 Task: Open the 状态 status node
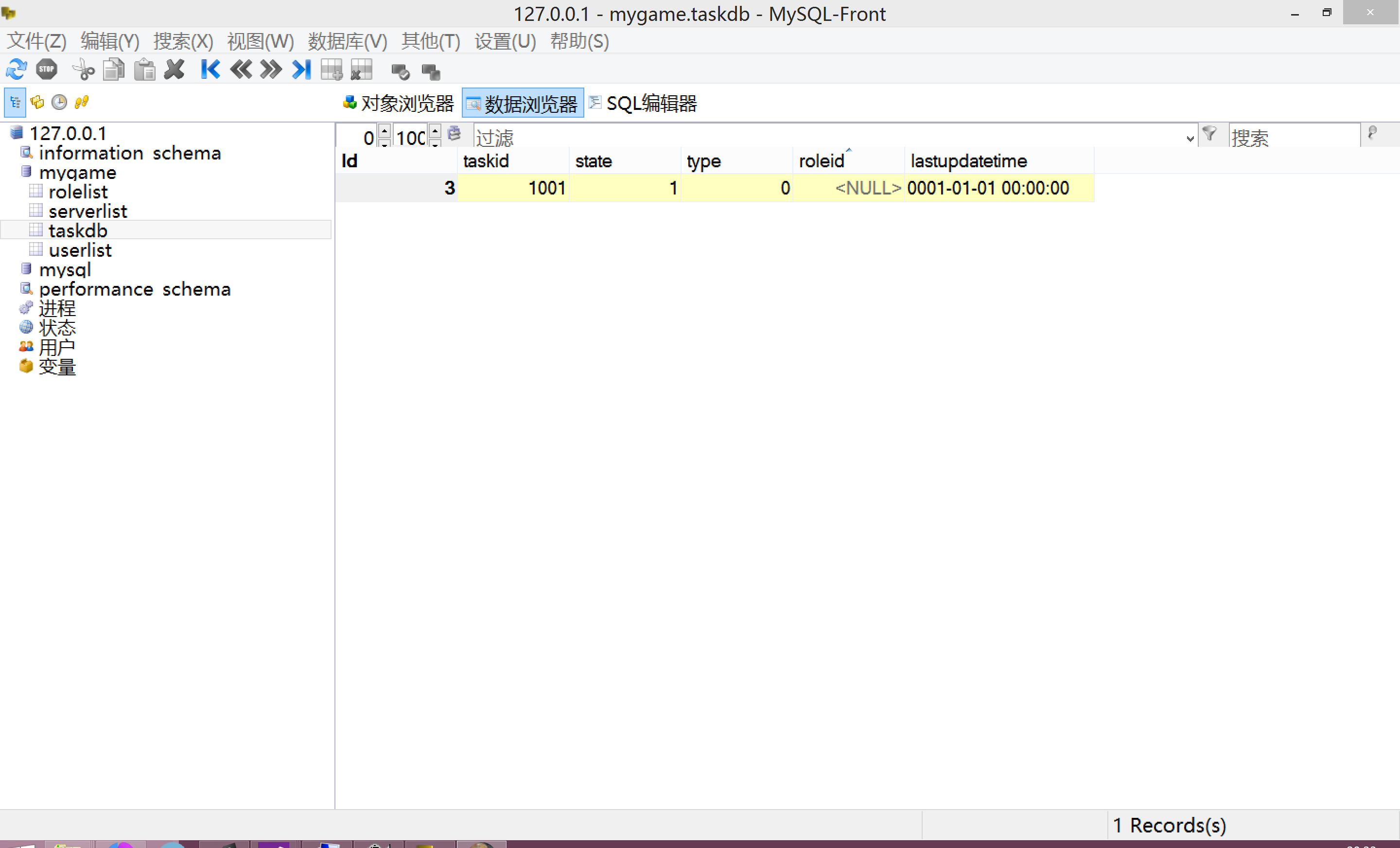[x=57, y=327]
